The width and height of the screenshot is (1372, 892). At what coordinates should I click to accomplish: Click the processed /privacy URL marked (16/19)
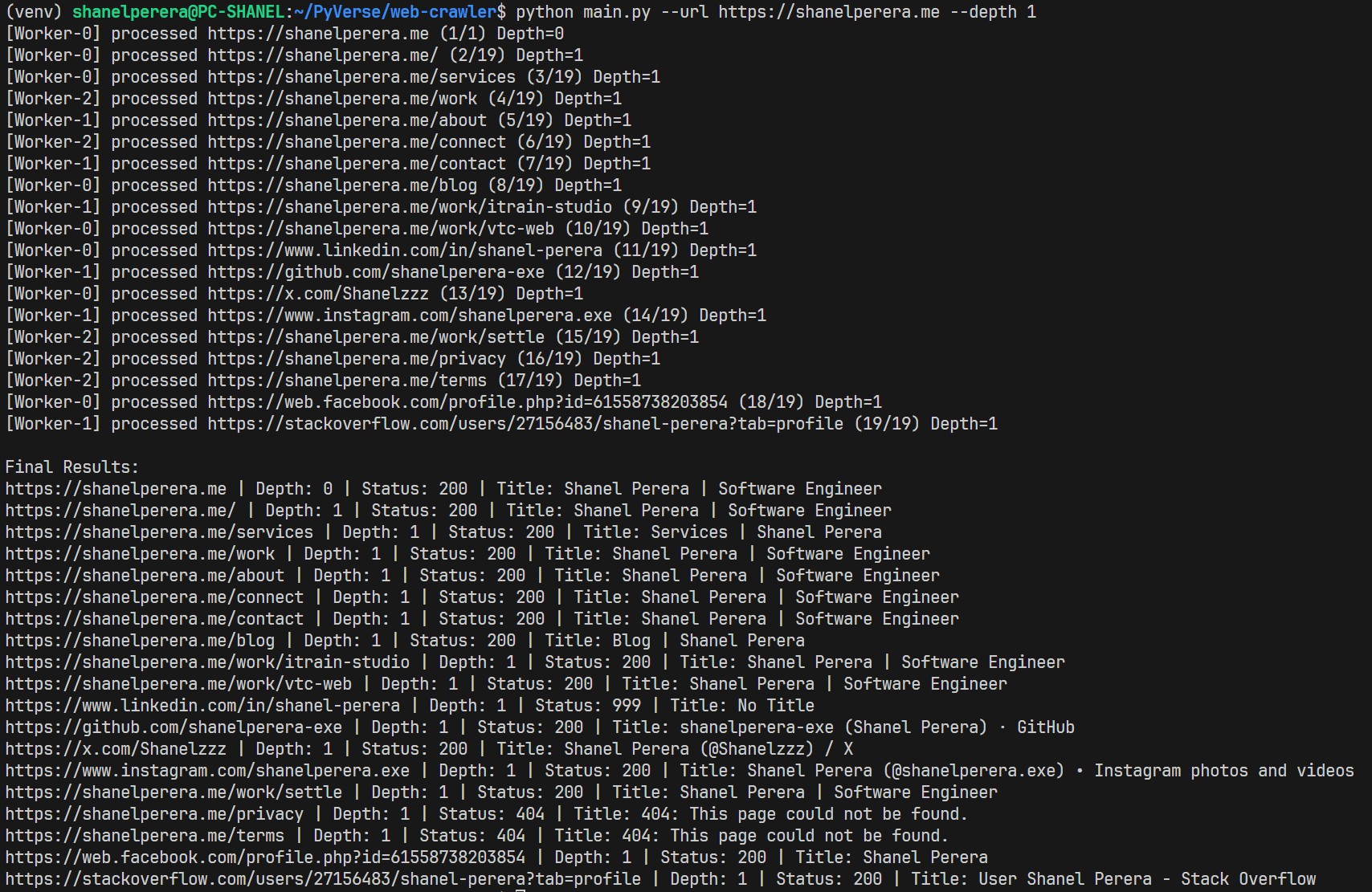[x=357, y=359]
